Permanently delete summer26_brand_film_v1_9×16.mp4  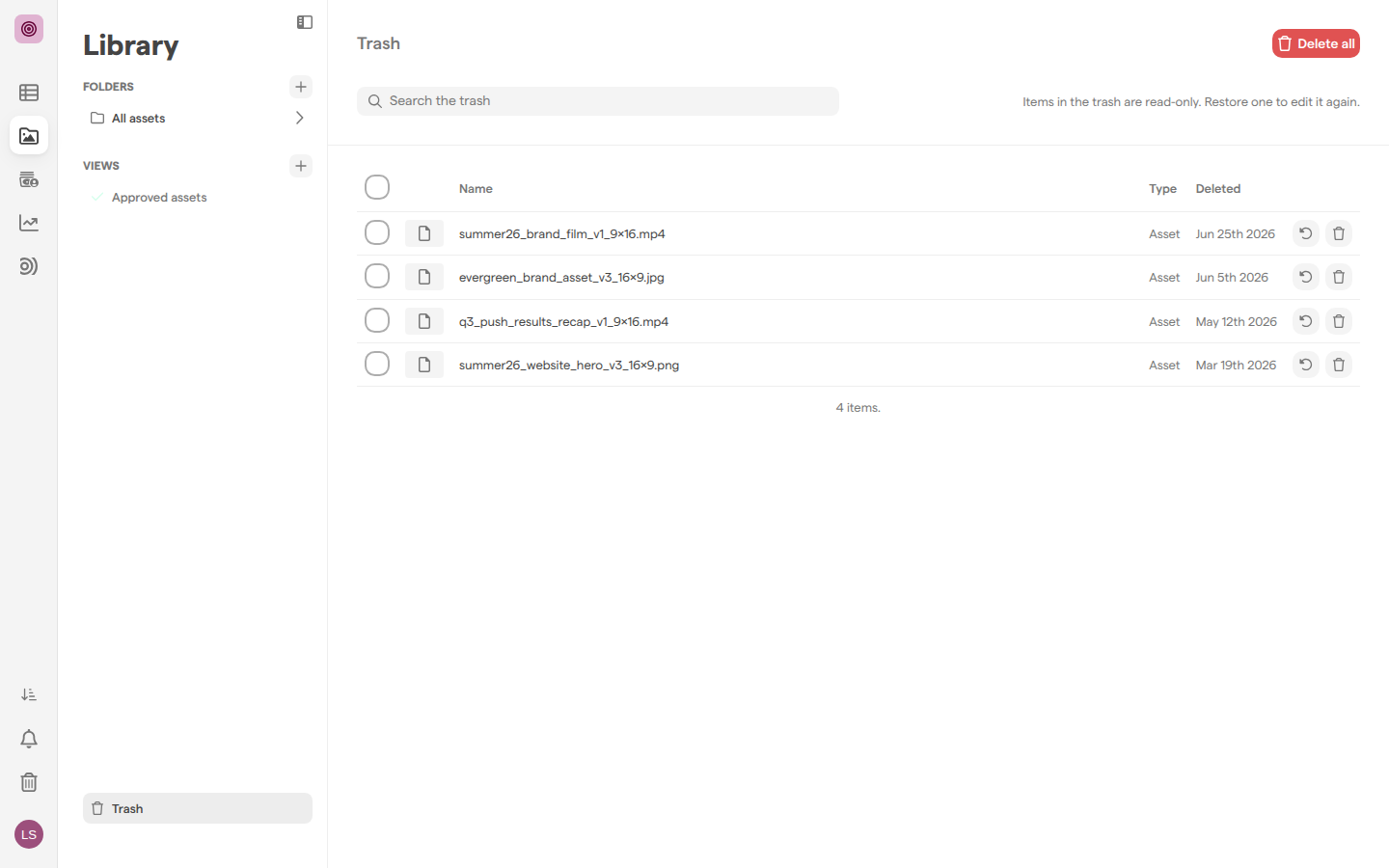pos(1339,233)
